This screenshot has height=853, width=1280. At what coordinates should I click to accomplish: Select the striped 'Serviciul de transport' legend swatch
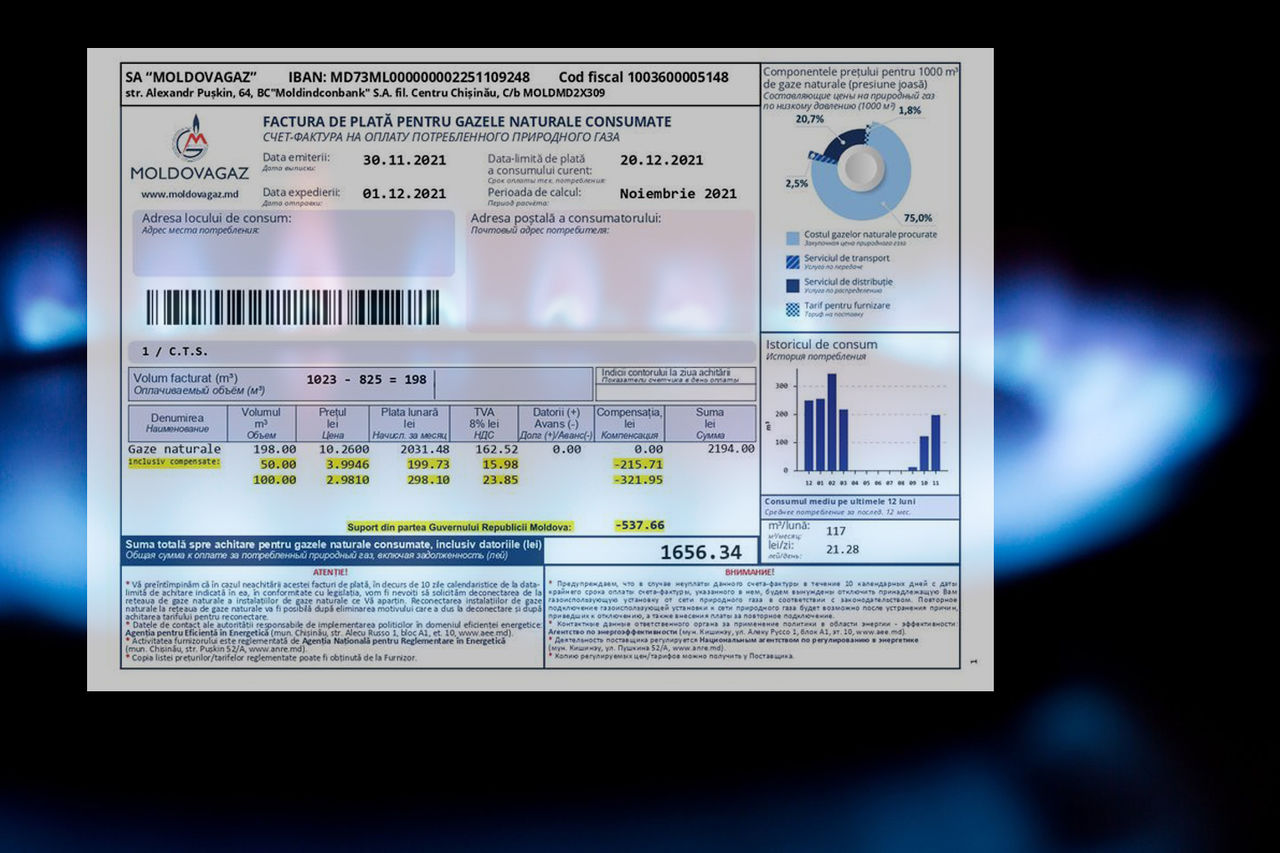792,261
